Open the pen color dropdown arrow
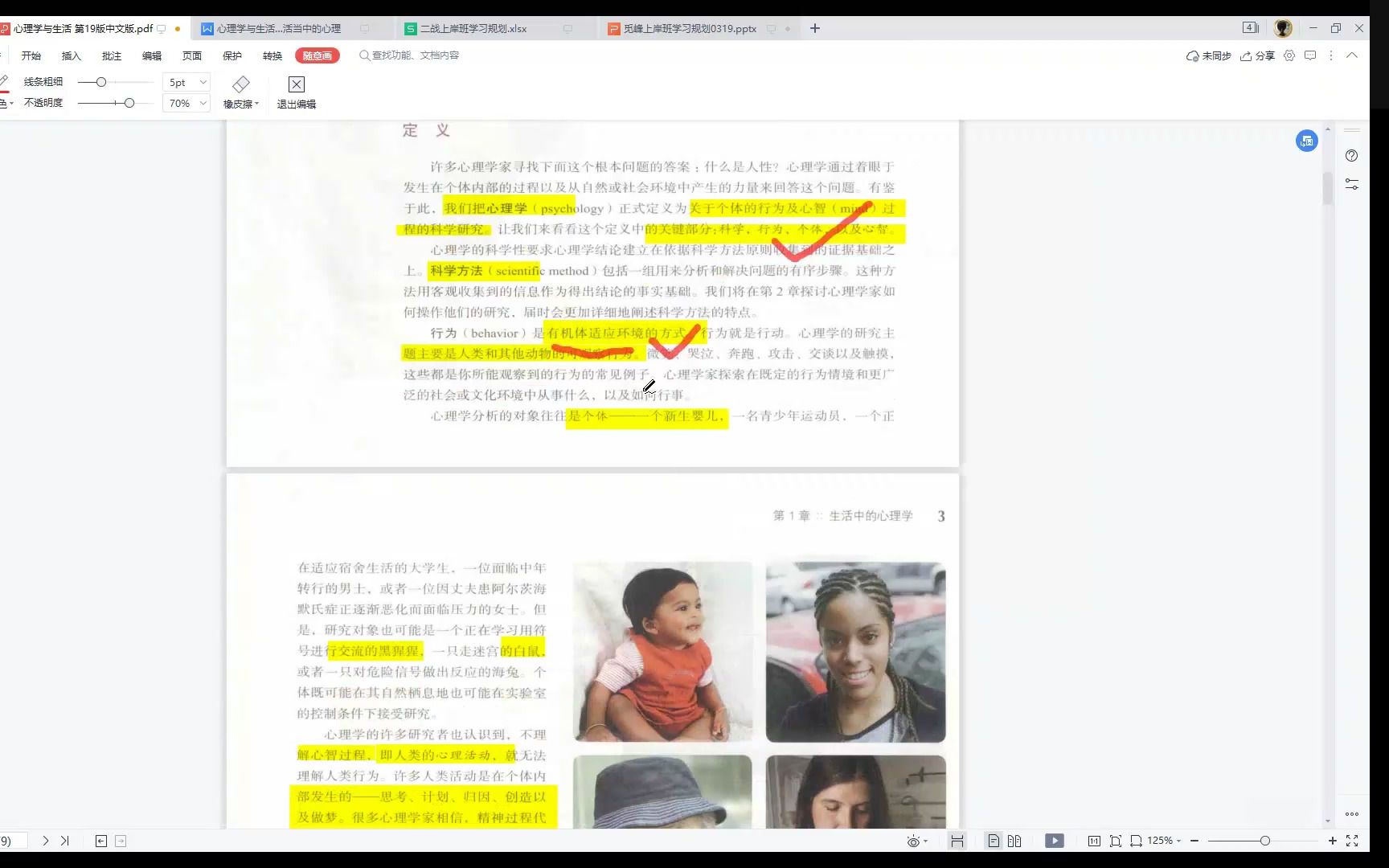This screenshot has height=868, width=1389. pos(11,104)
